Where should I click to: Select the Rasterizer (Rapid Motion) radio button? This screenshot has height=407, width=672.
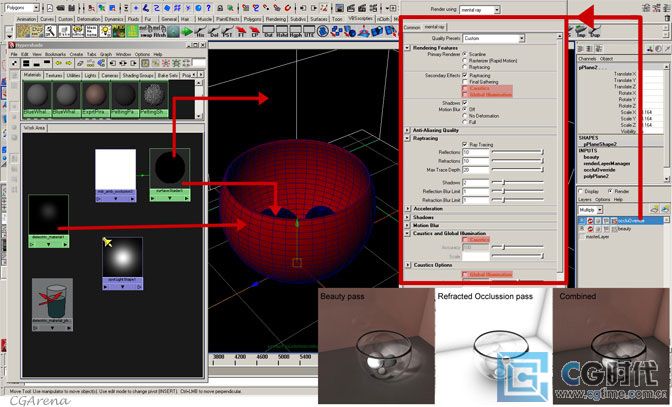pos(465,61)
